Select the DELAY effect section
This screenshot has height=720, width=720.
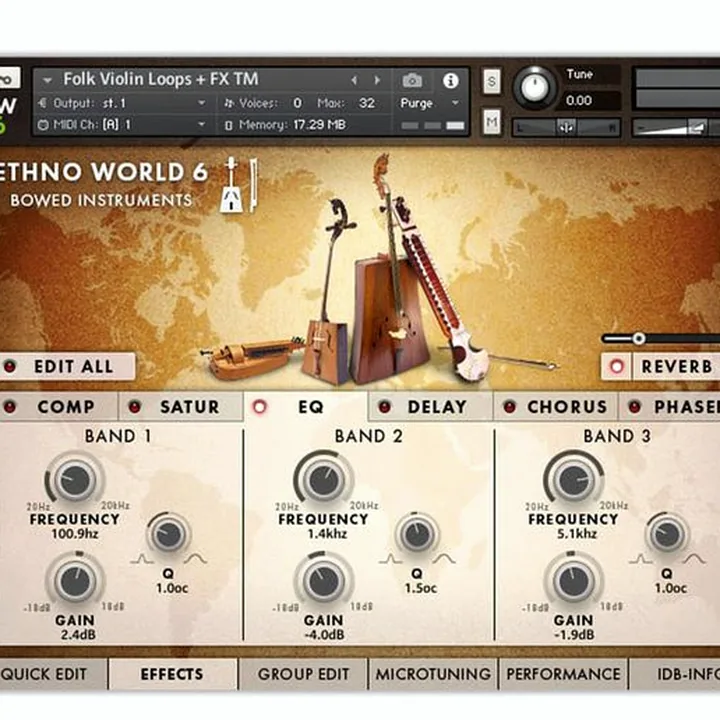click(430, 406)
